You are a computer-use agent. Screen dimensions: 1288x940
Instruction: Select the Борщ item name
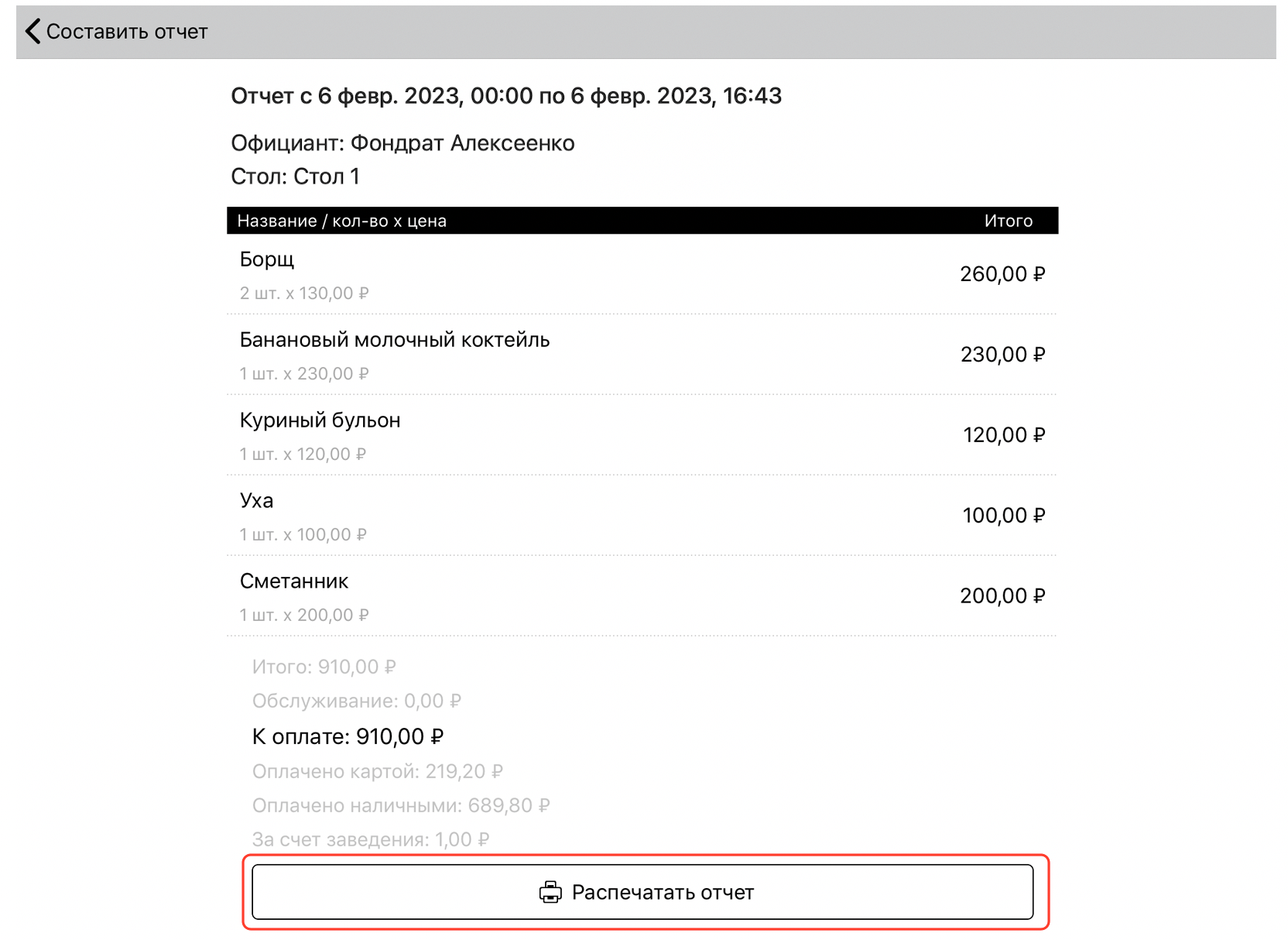point(267,259)
